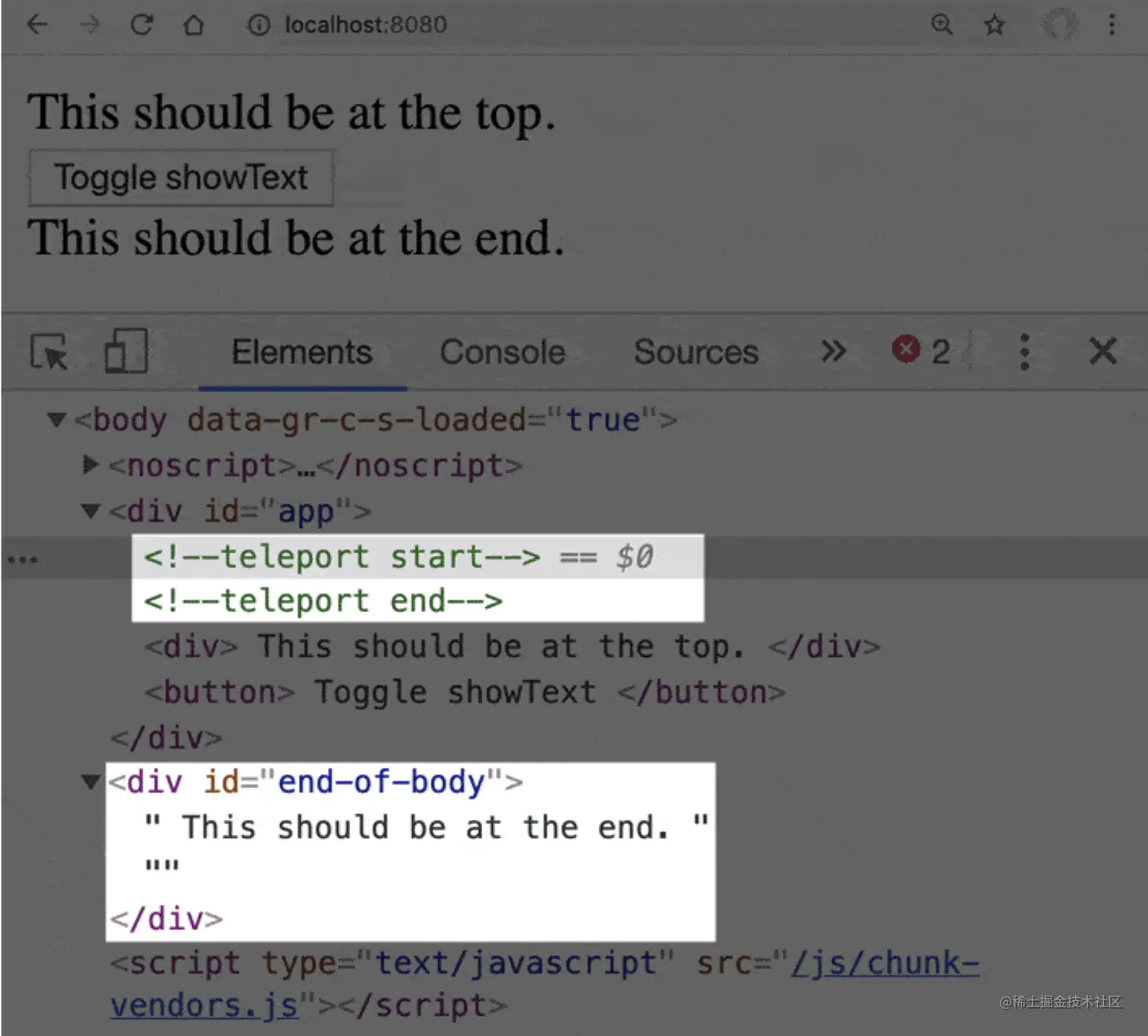Go back with the browser back arrow
This screenshot has width=1148, height=1036.
click(x=36, y=25)
